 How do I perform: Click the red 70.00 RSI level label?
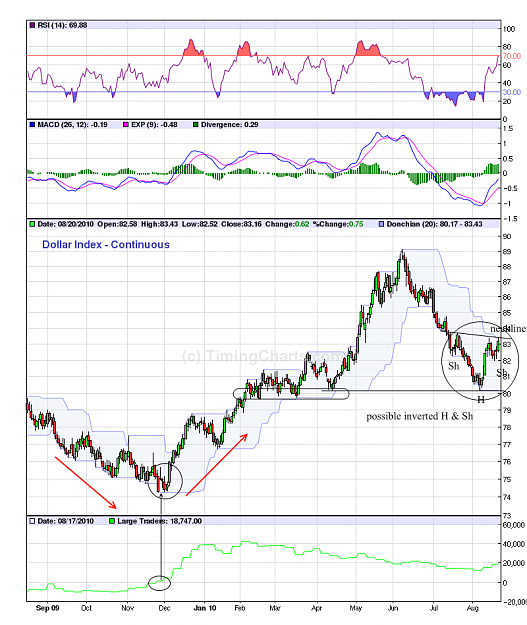pos(511,56)
